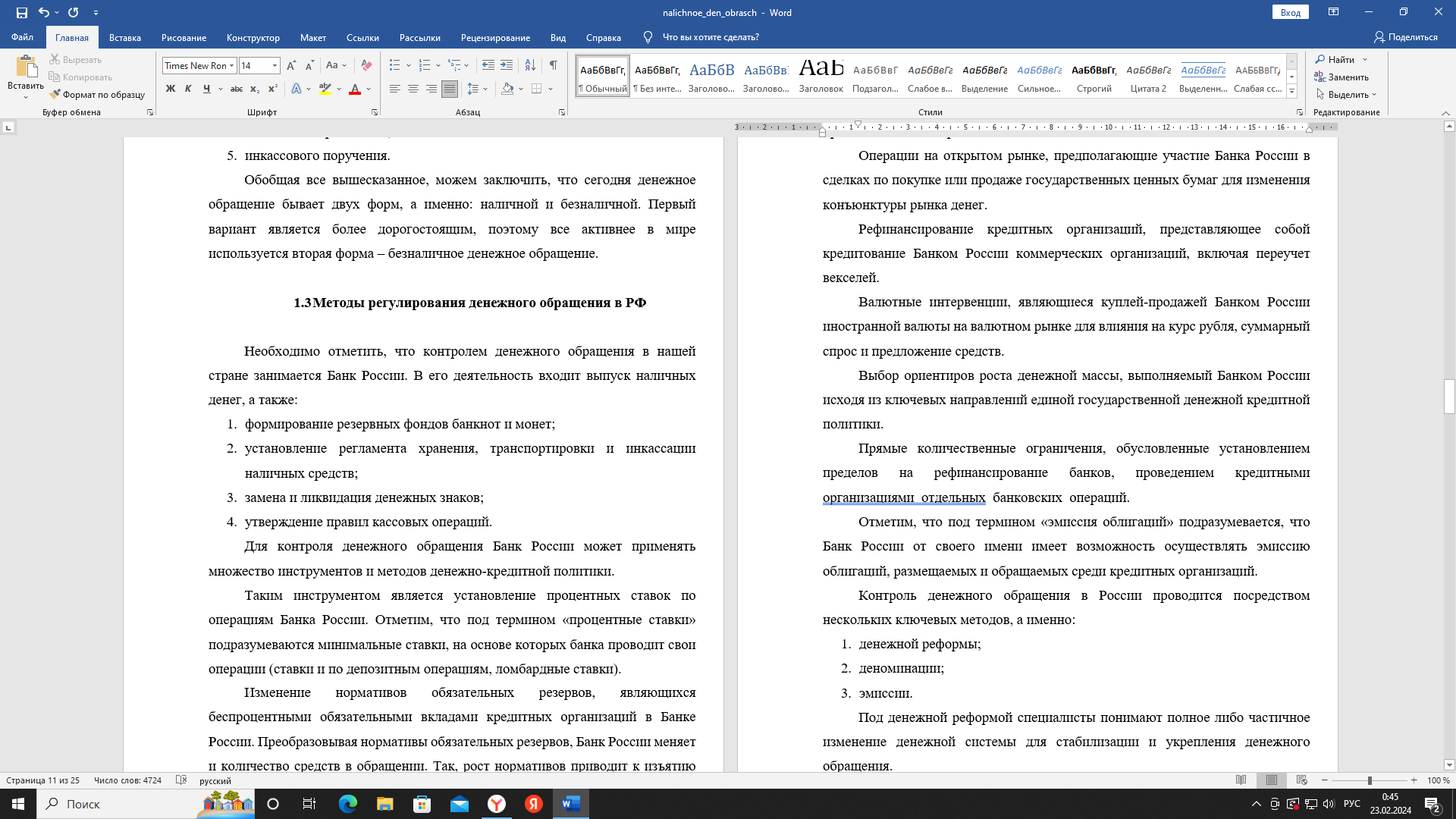The image size is (1456, 819).
Task: Undo the last action in the title bar
Action: coord(44,12)
